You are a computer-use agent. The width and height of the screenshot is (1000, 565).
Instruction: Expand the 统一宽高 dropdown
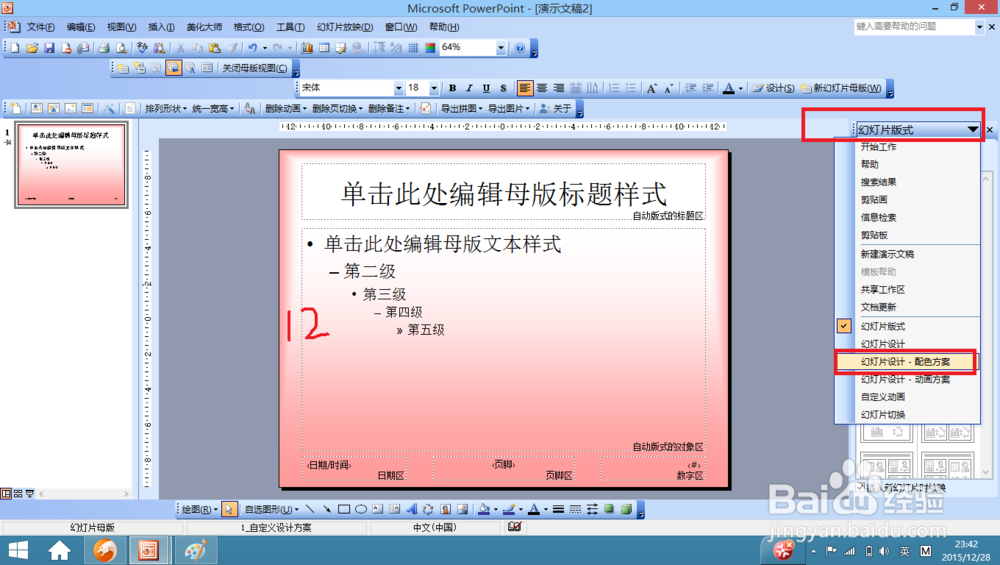click(213, 109)
